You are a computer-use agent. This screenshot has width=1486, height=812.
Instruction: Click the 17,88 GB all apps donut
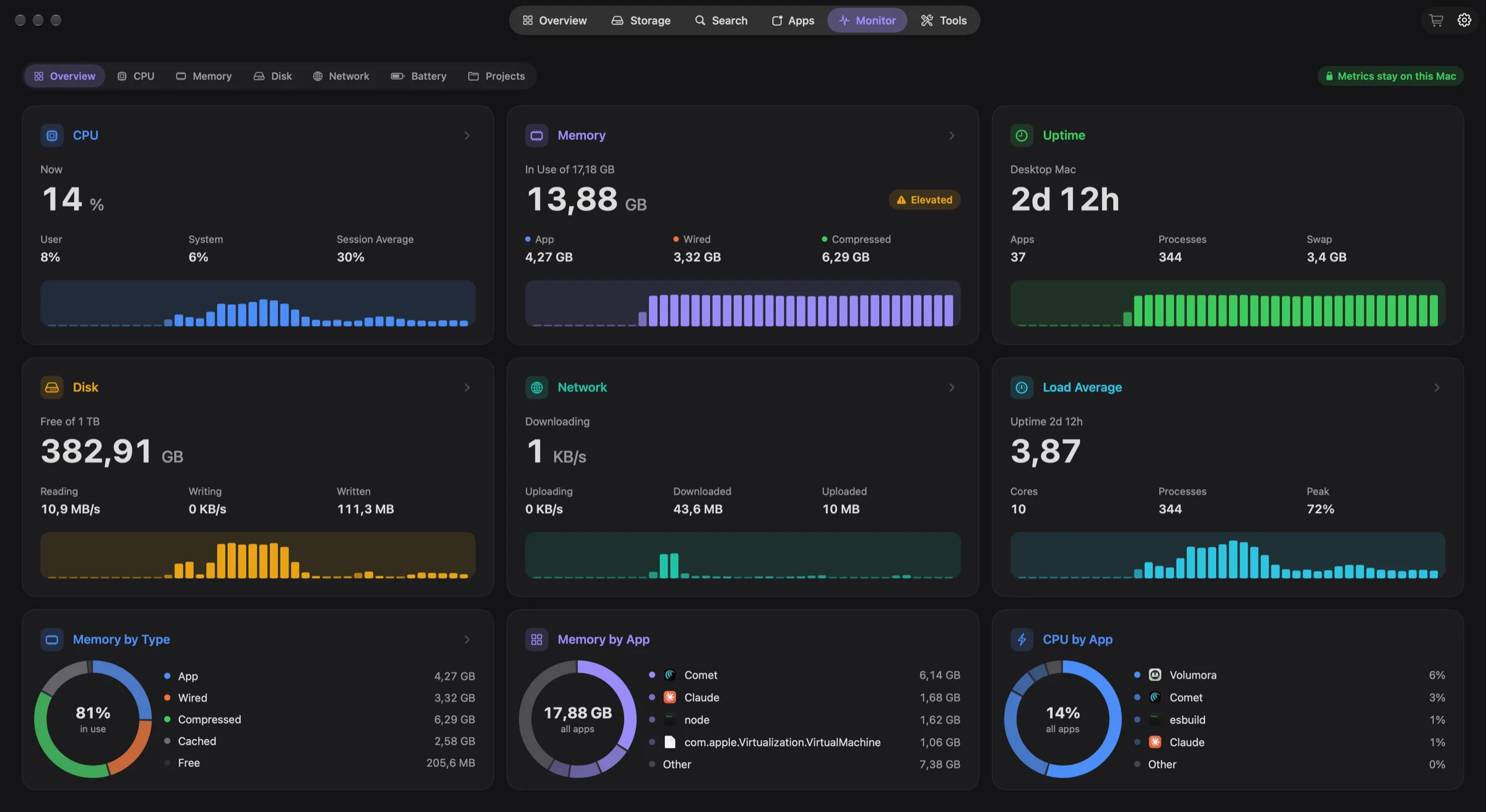(x=578, y=719)
